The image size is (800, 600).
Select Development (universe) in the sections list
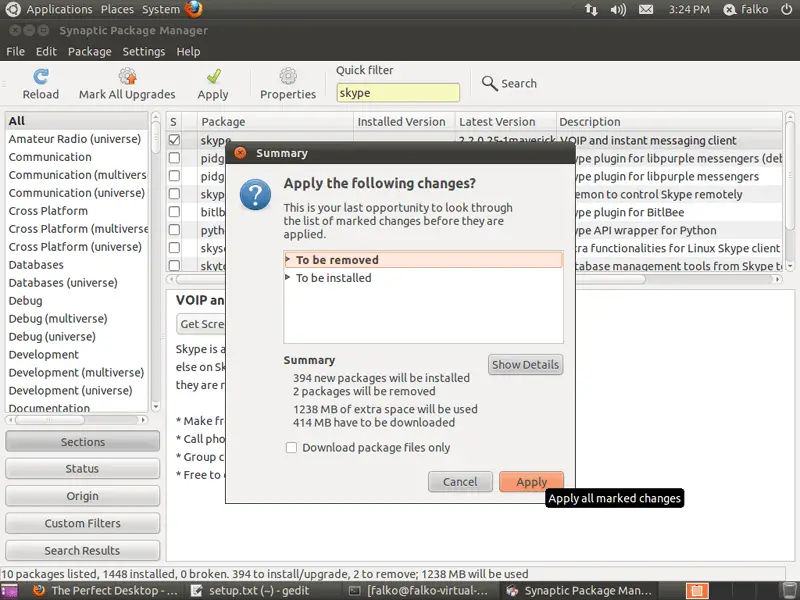coord(77,390)
